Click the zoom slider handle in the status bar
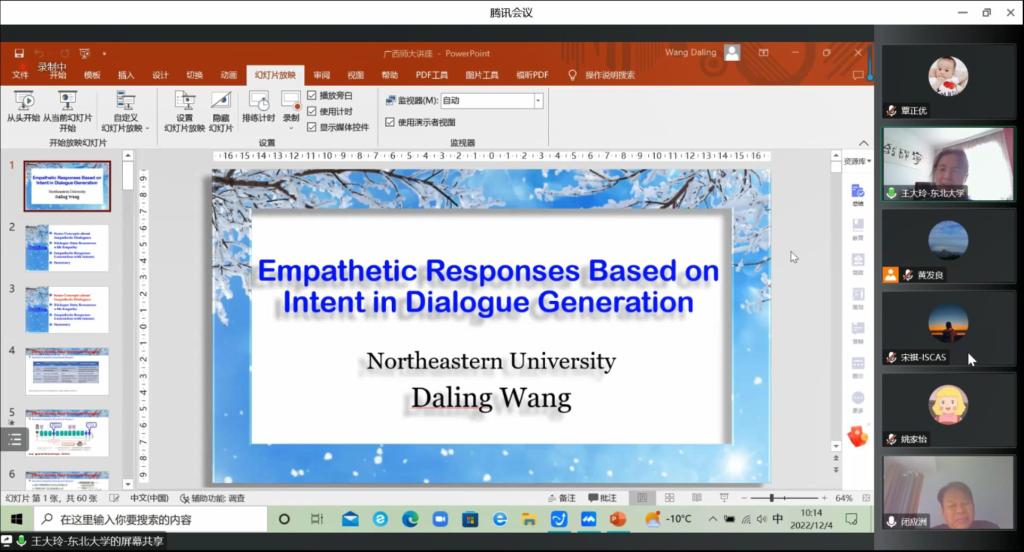This screenshot has width=1024, height=552. pos(771,498)
